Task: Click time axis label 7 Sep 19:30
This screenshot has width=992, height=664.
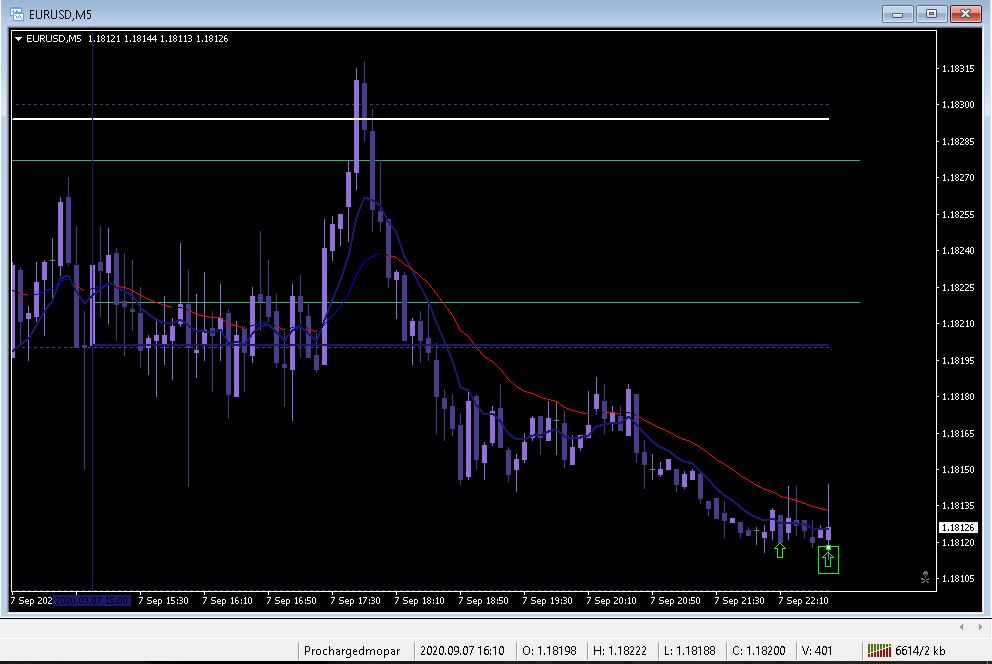Action: [547, 600]
